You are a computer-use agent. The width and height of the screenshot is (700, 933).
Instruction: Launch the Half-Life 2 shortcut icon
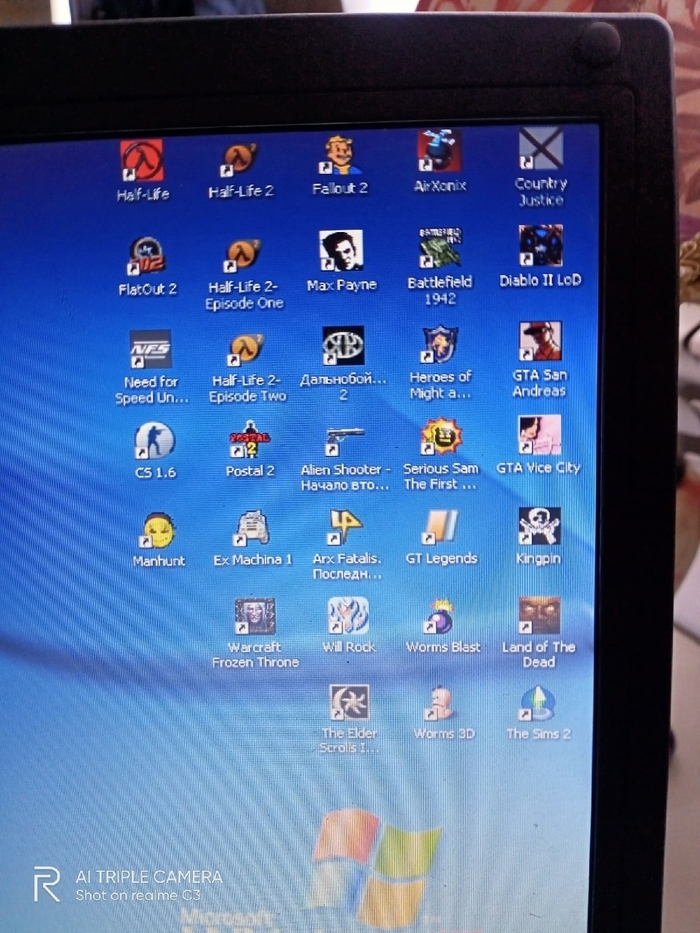point(239,160)
